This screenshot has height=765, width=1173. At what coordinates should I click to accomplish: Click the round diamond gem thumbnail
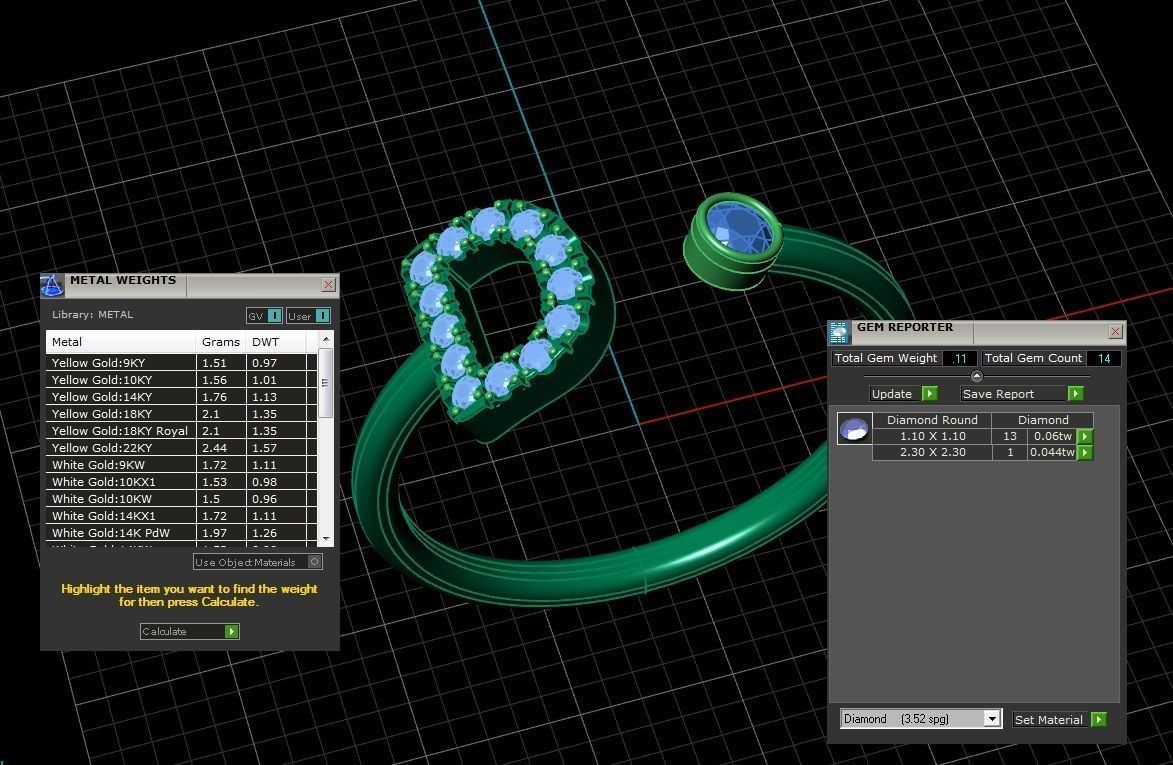click(x=854, y=429)
